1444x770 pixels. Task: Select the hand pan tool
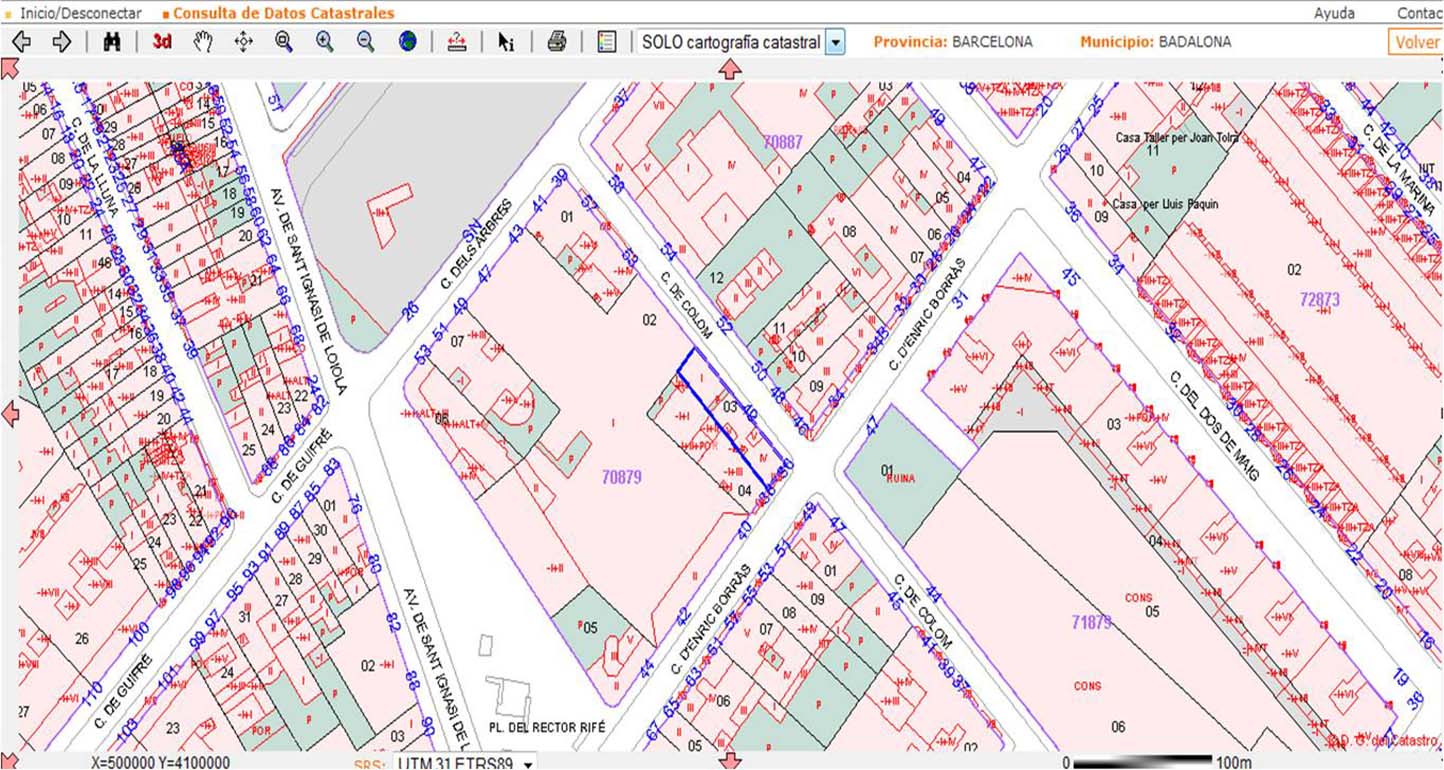[203, 42]
